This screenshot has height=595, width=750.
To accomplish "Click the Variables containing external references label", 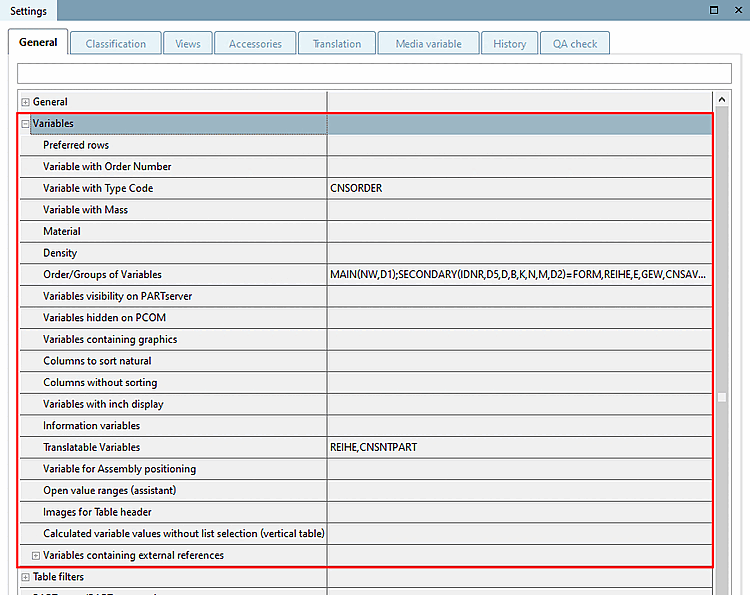I will [x=133, y=555].
